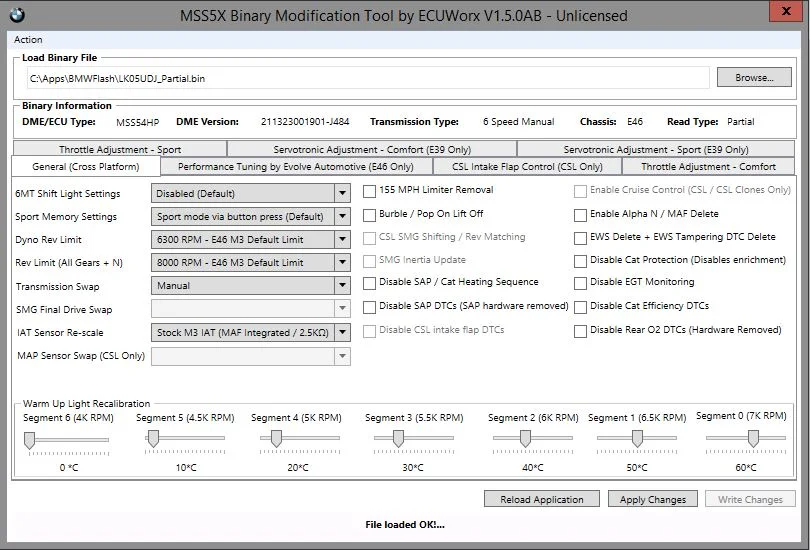Open Servotronic Adjustment - Sport tab
Viewport: 810px width, 550px height.
tap(656, 149)
